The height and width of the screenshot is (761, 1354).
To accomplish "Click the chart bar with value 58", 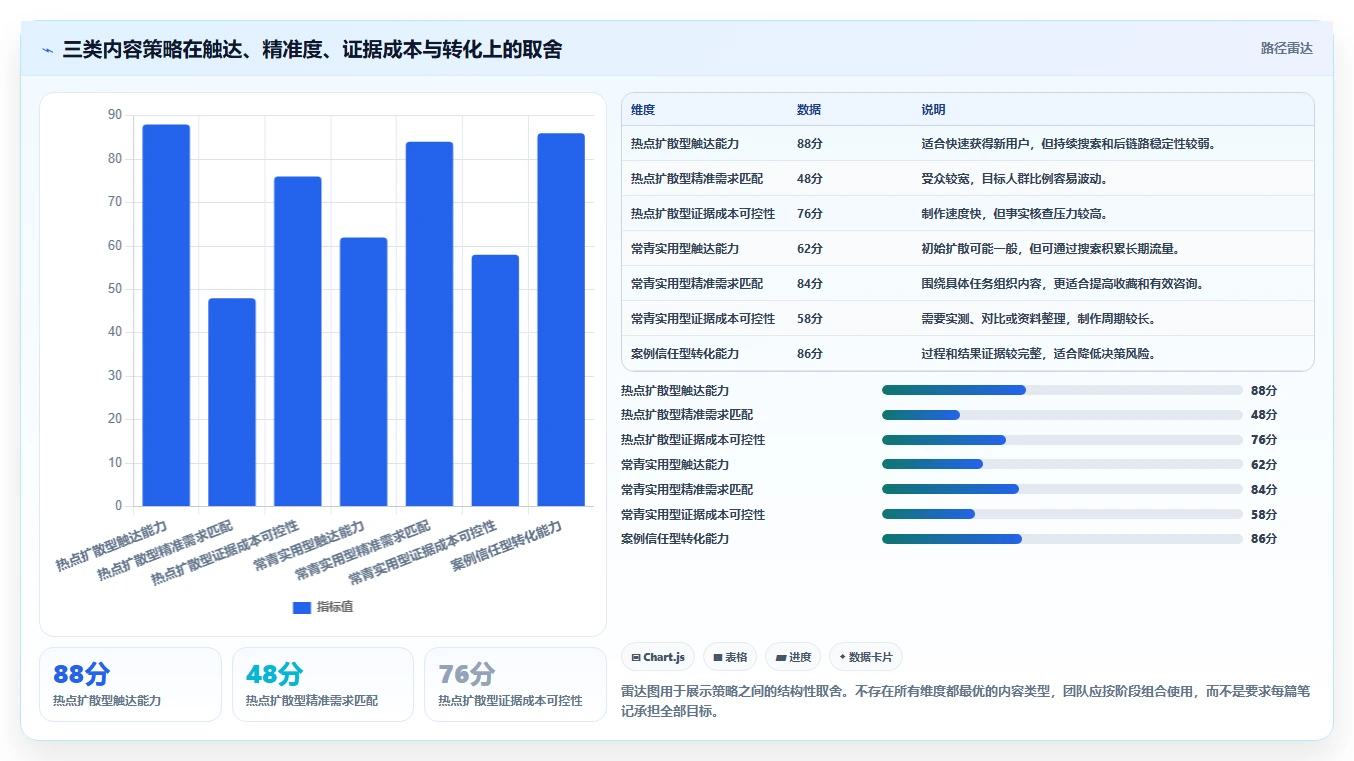I will click(495, 380).
